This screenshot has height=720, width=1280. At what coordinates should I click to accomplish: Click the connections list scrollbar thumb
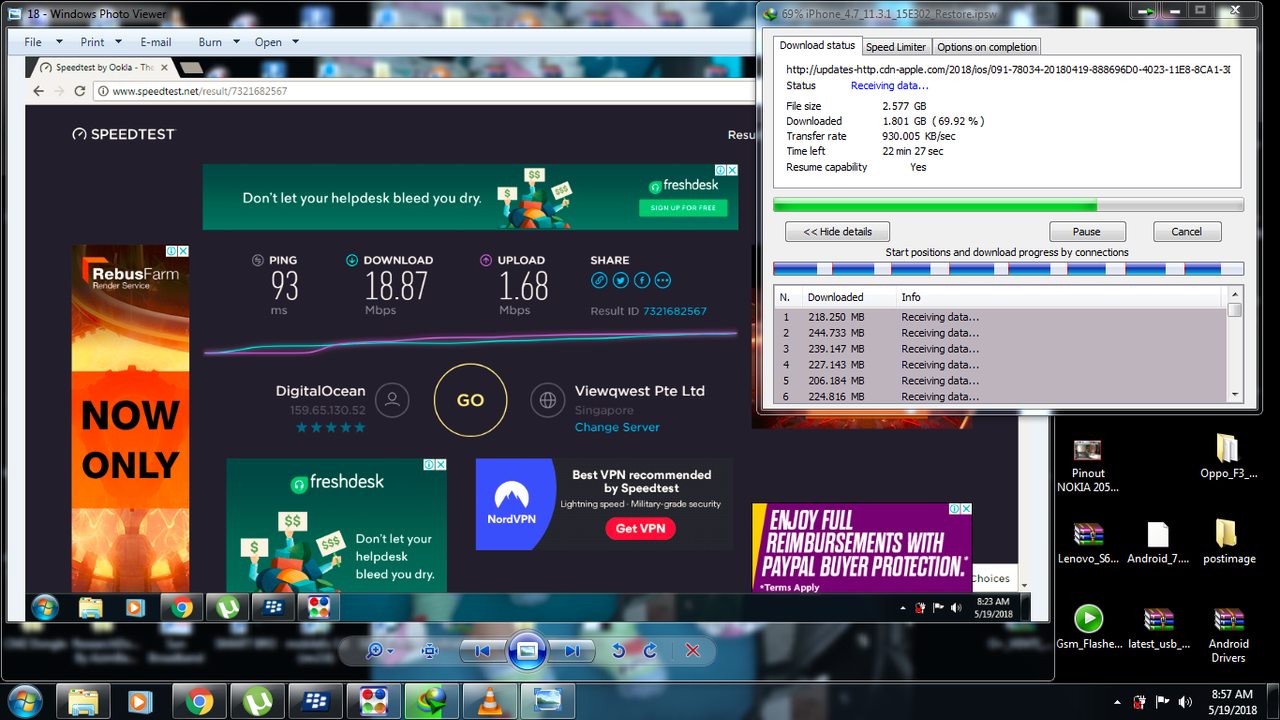click(x=1234, y=310)
